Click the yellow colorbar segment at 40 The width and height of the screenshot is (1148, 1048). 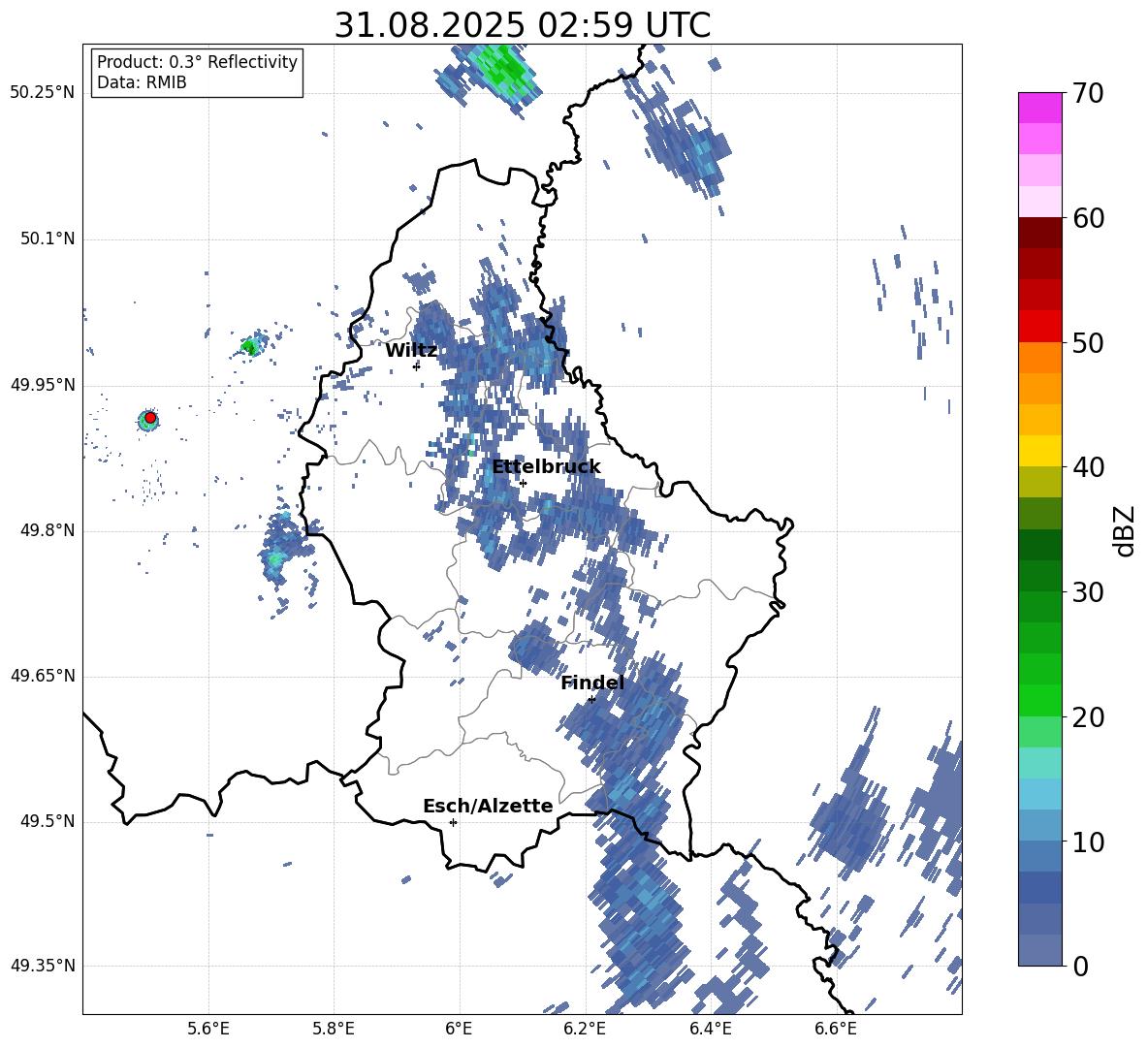(x=1039, y=451)
